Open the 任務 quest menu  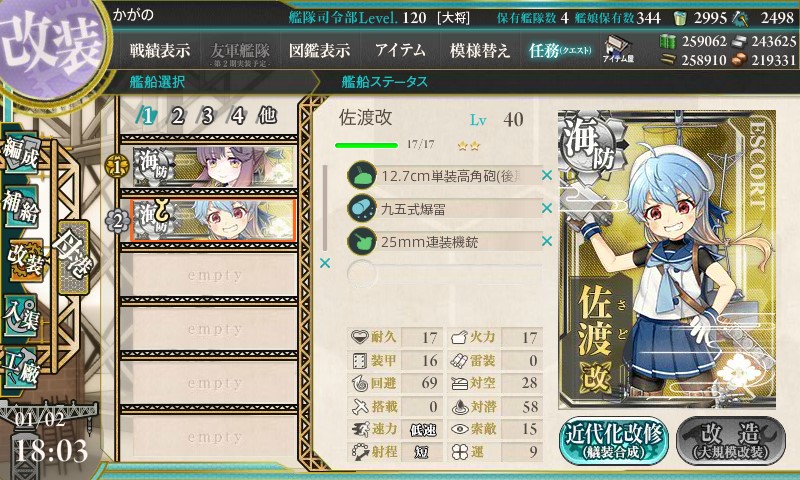(560, 50)
